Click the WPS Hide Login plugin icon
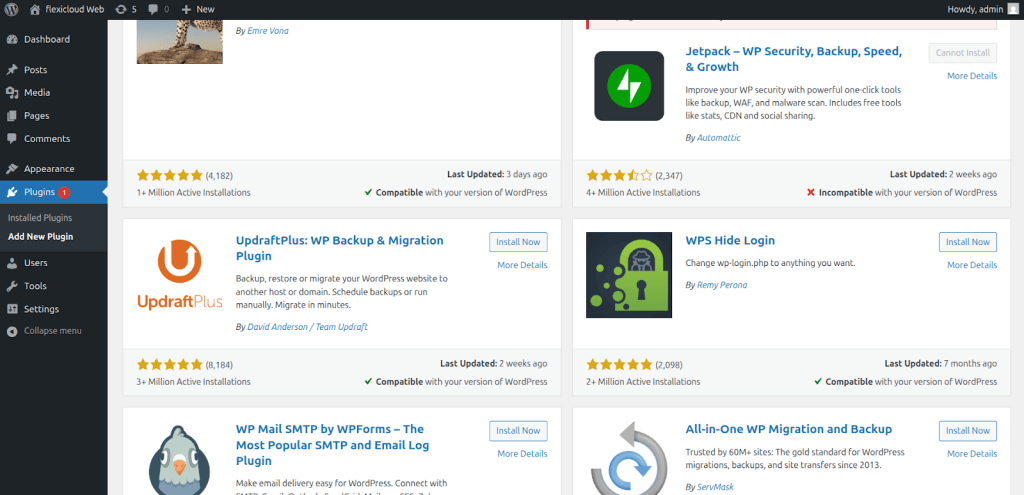 point(628,275)
